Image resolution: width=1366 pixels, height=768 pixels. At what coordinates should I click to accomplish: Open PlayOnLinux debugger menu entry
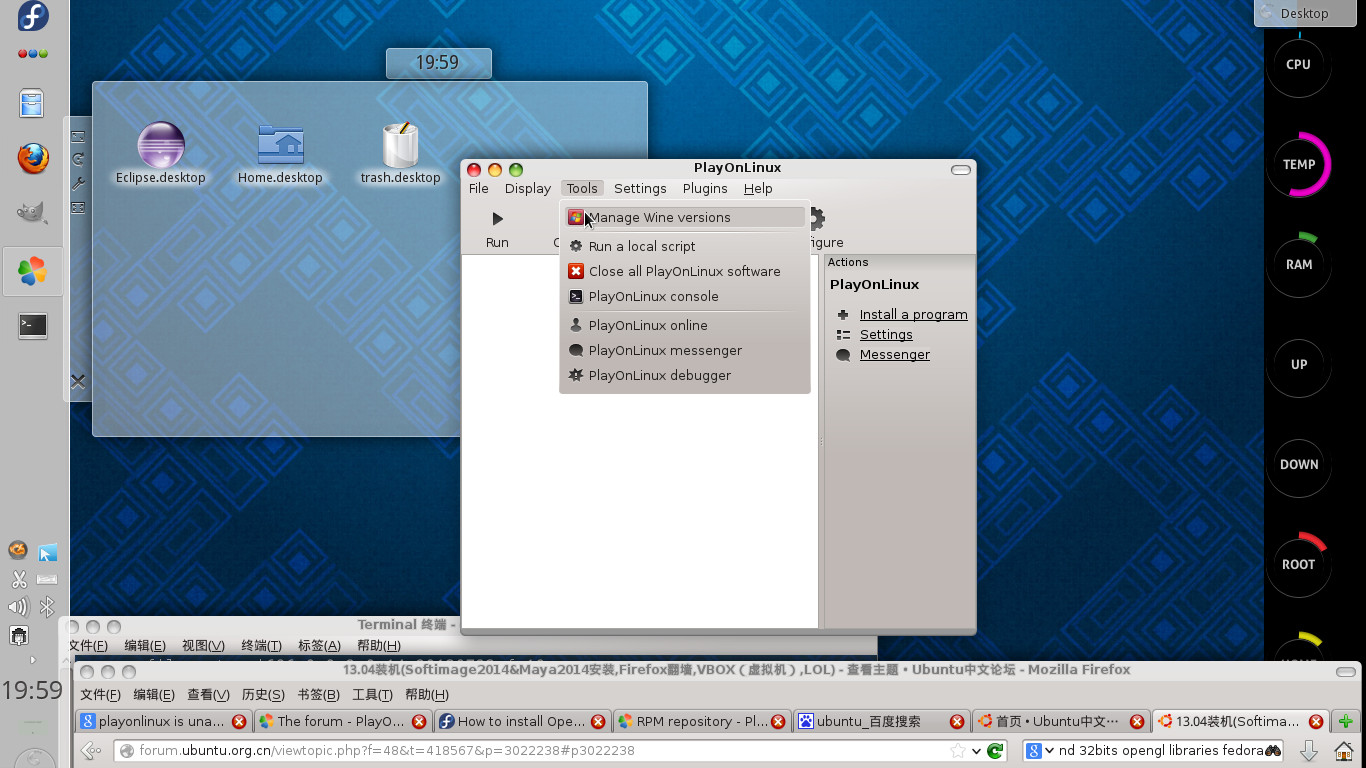685,375
